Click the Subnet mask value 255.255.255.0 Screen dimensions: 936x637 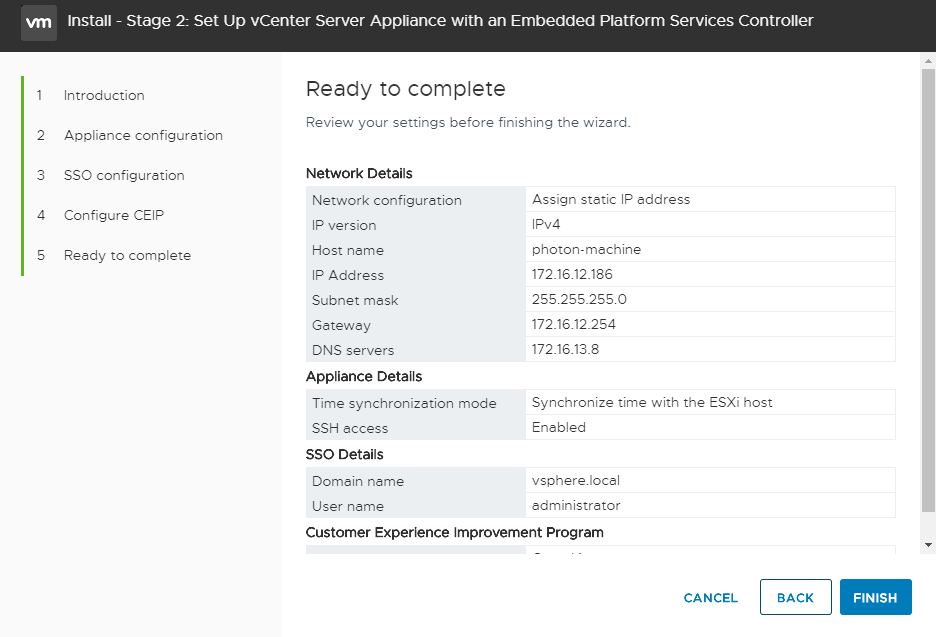(579, 300)
